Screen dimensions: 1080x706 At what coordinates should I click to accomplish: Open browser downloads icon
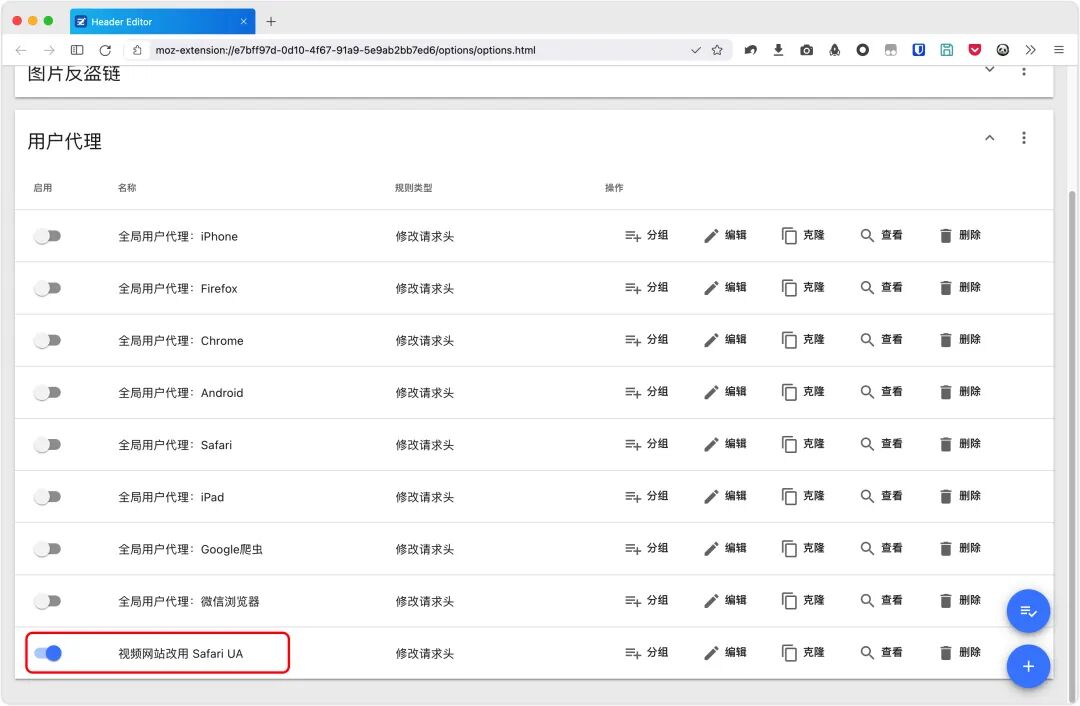click(778, 50)
